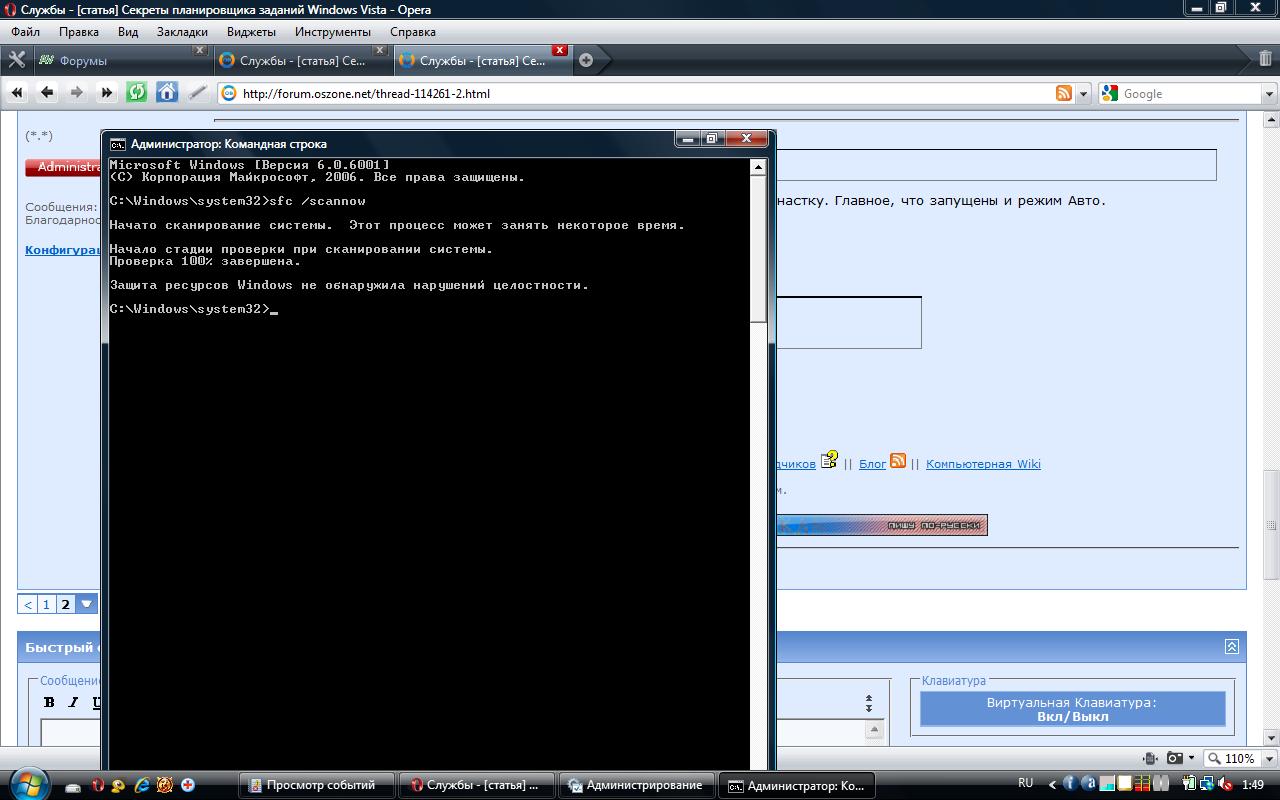Click the Rewind navigation button in Opera

point(17,93)
